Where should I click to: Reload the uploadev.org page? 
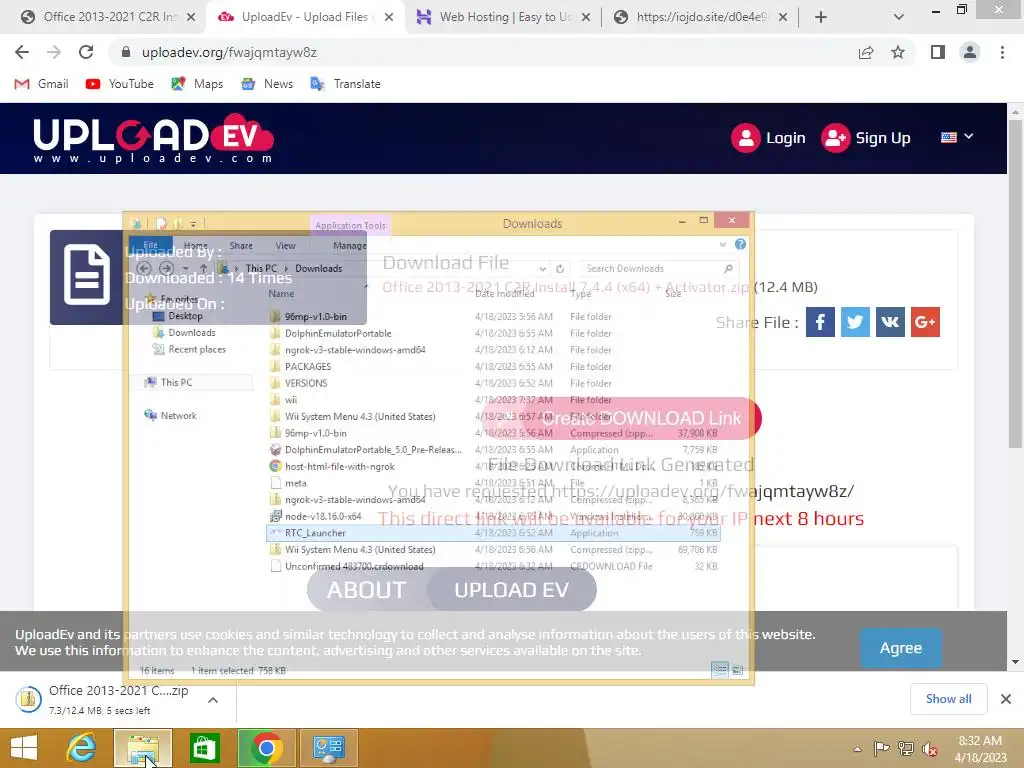pyautogui.click(x=86, y=52)
